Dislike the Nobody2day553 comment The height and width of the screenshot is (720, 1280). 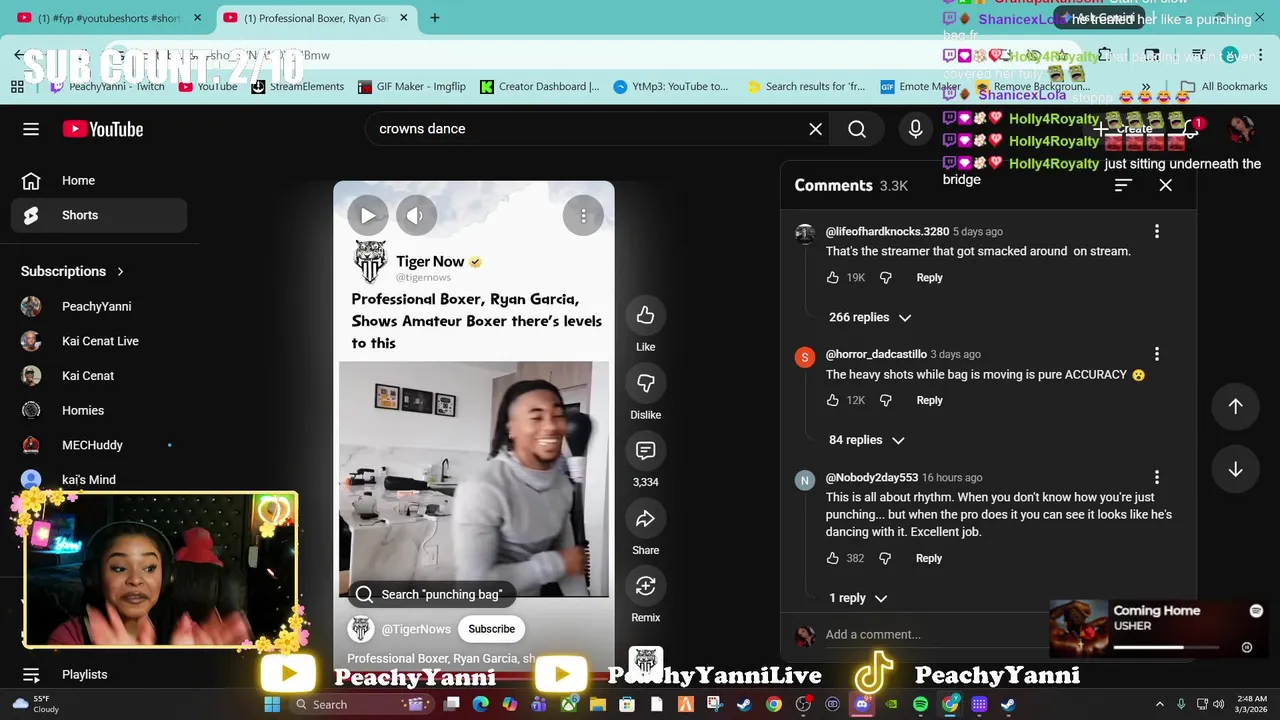click(x=886, y=558)
